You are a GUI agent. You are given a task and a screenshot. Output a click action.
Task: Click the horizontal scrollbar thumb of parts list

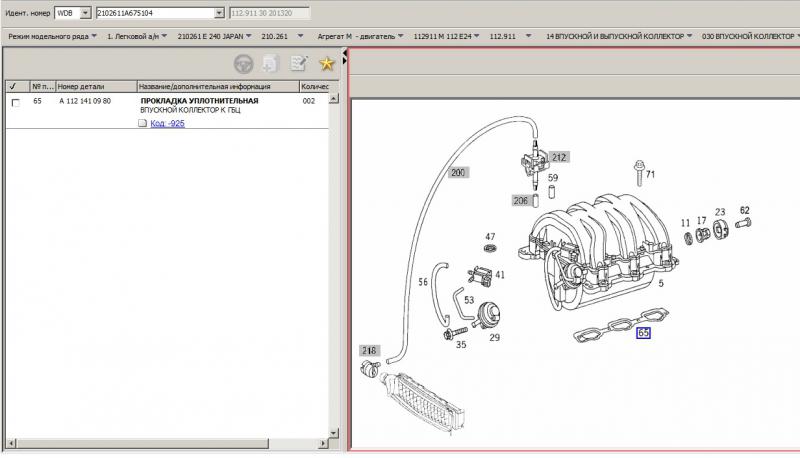pyautogui.click(x=142, y=444)
